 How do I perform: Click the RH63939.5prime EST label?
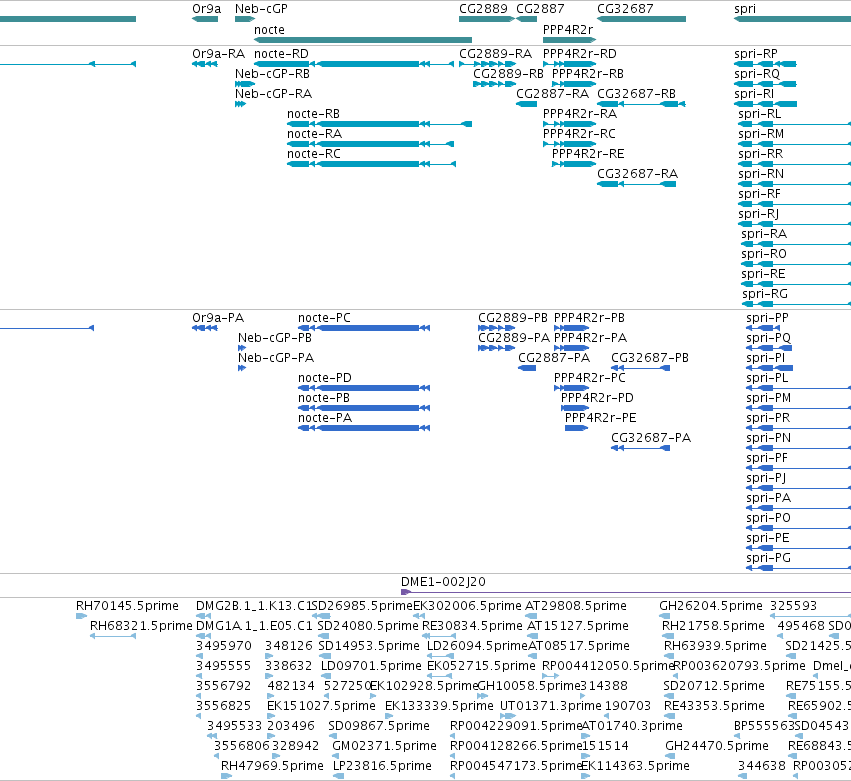[x=715, y=646]
